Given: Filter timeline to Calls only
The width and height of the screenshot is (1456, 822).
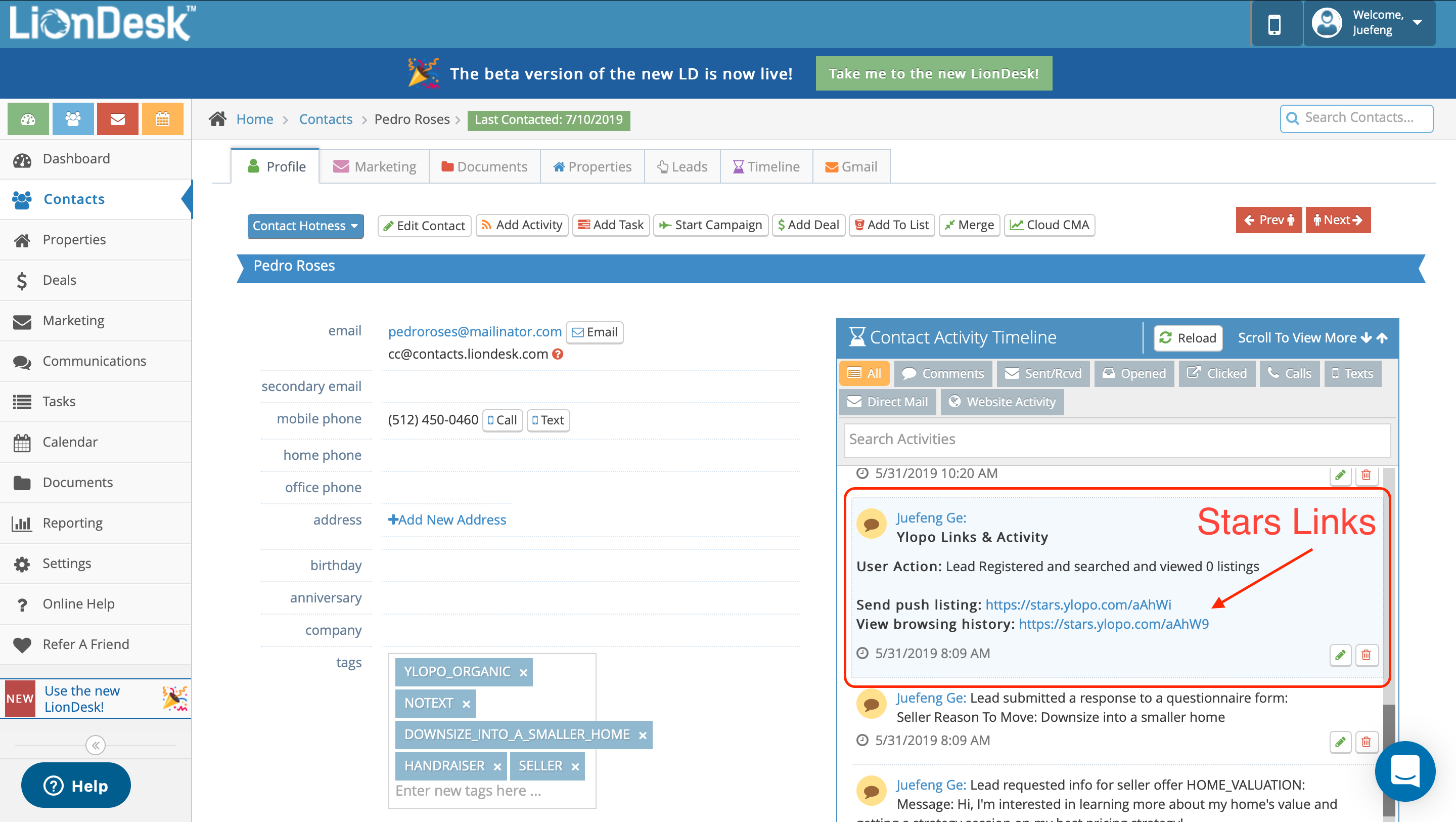Looking at the screenshot, I should pyautogui.click(x=1289, y=373).
